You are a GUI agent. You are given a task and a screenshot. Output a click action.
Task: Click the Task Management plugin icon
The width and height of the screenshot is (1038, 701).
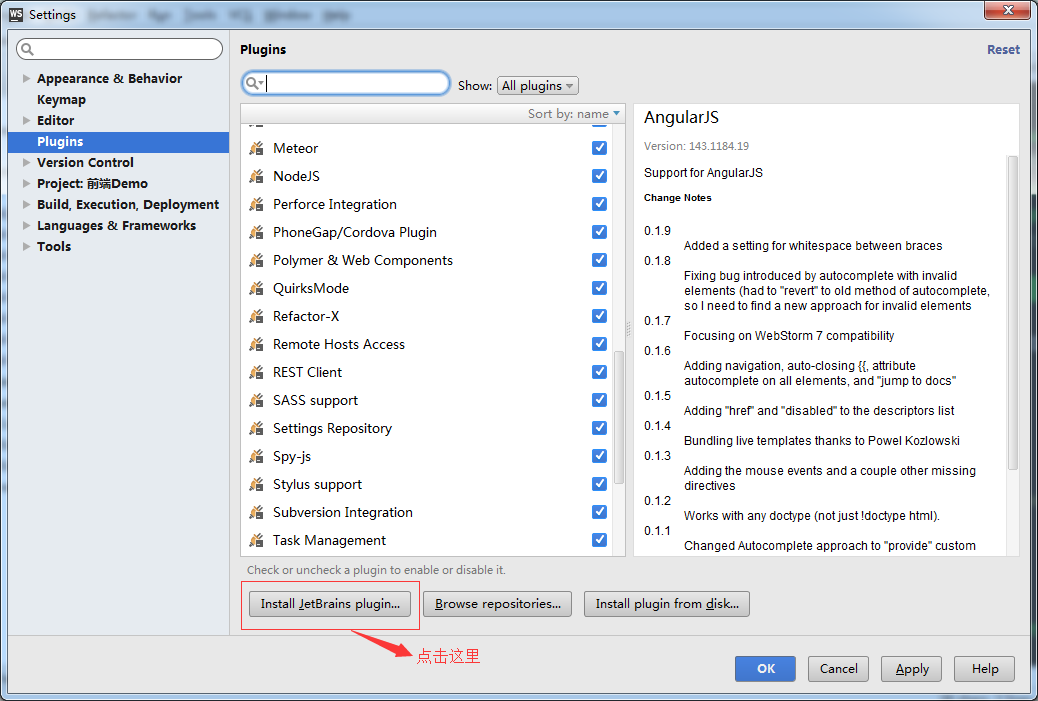256,540
